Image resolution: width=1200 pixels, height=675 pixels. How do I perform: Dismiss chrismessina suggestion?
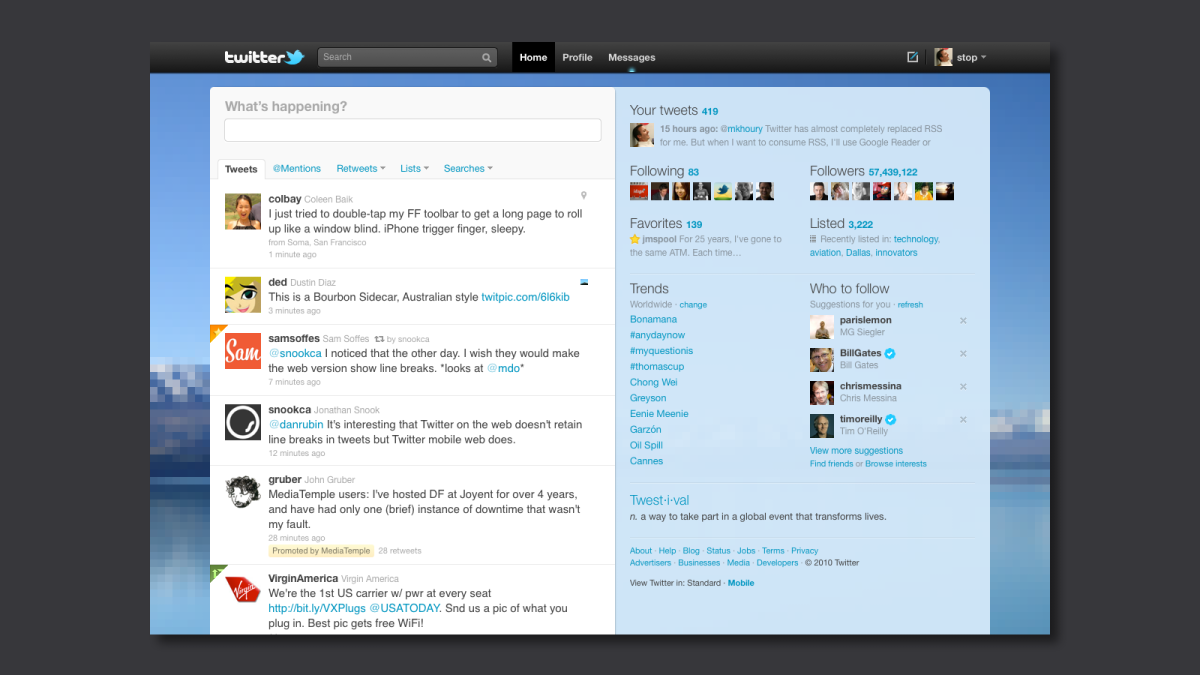(963, 386)
